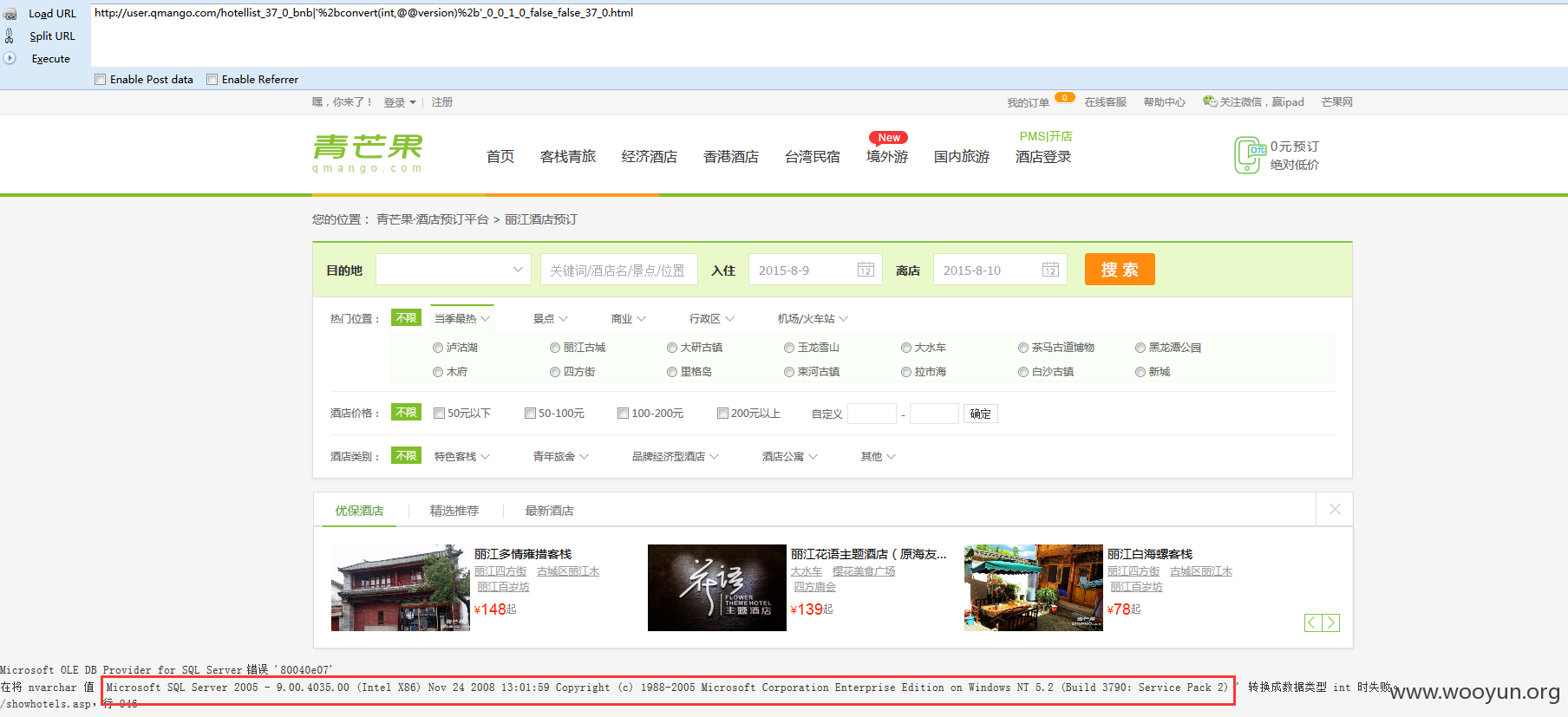1568x717 pixels.
Task: Expand the 特色客栈 hotel type filter
Action: (x=462, y=456)
